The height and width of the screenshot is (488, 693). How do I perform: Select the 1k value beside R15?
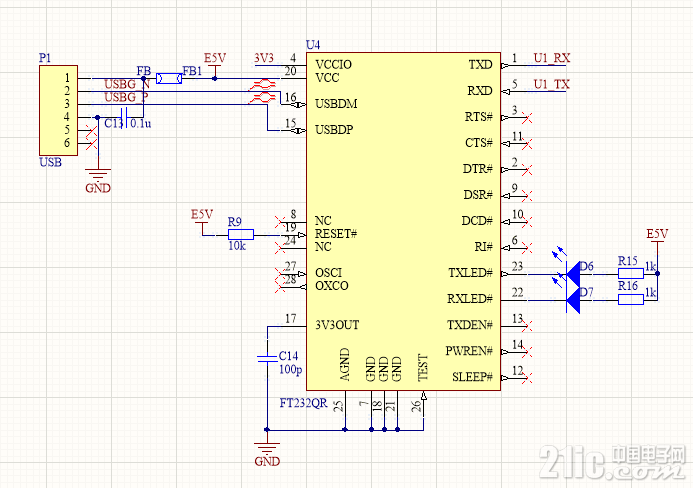pos(651,267)
